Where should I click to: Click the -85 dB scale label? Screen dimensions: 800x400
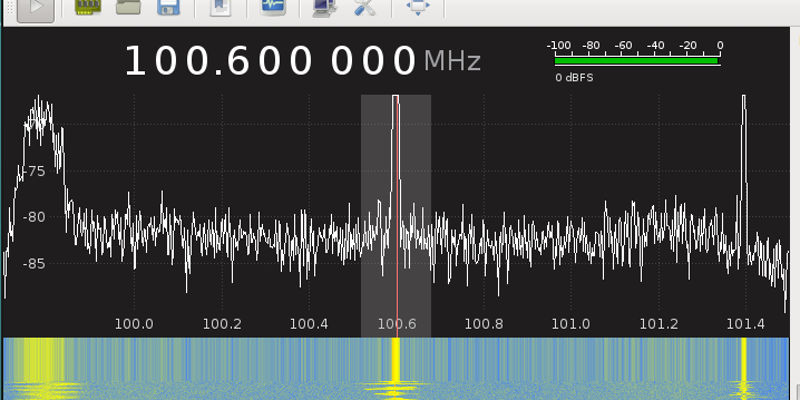(x=34, y=264)
